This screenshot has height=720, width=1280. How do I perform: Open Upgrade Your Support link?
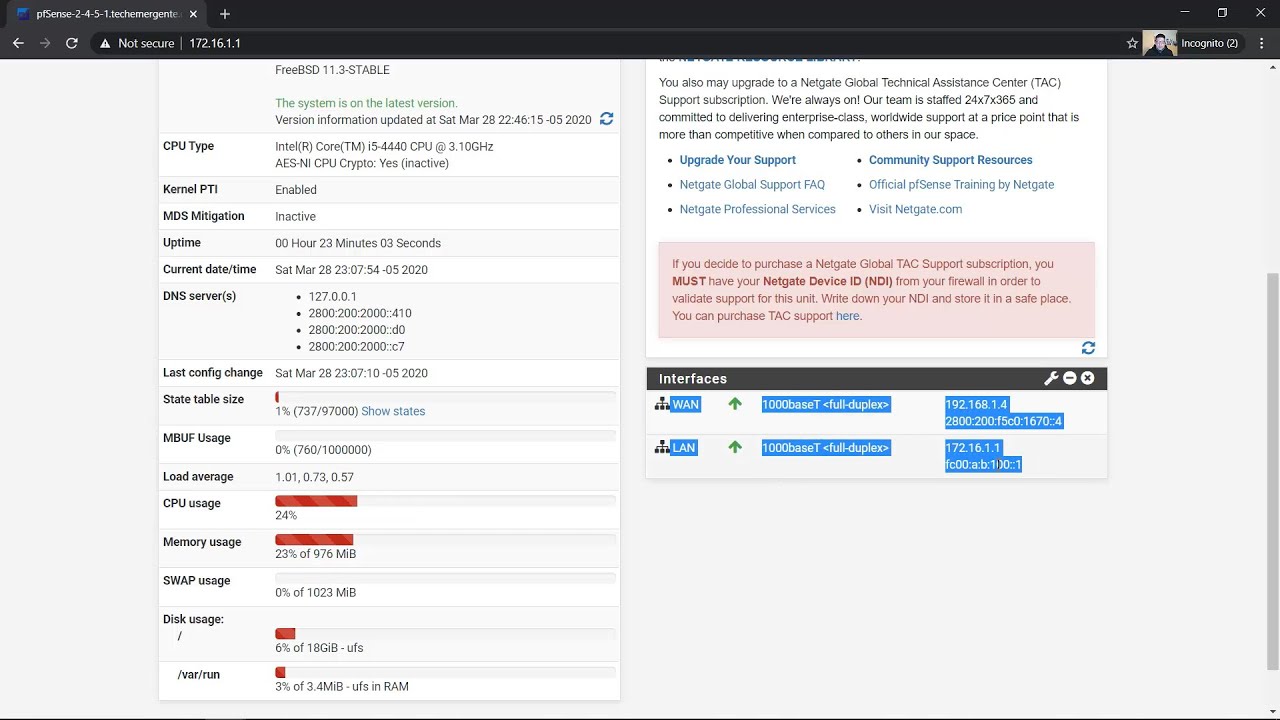(x=737, y=160)
